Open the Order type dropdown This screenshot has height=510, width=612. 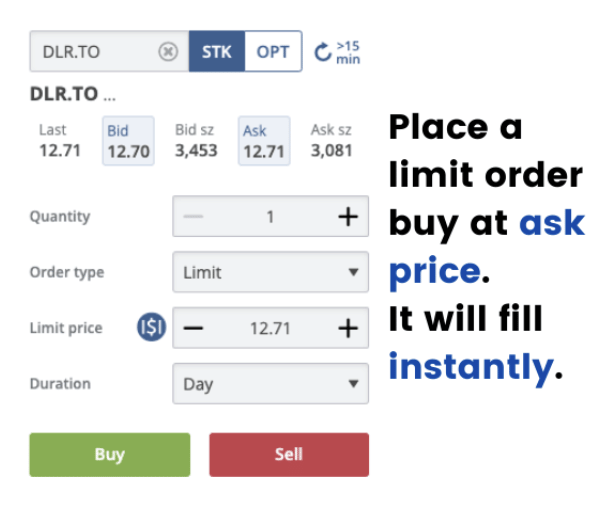(270, 272)
